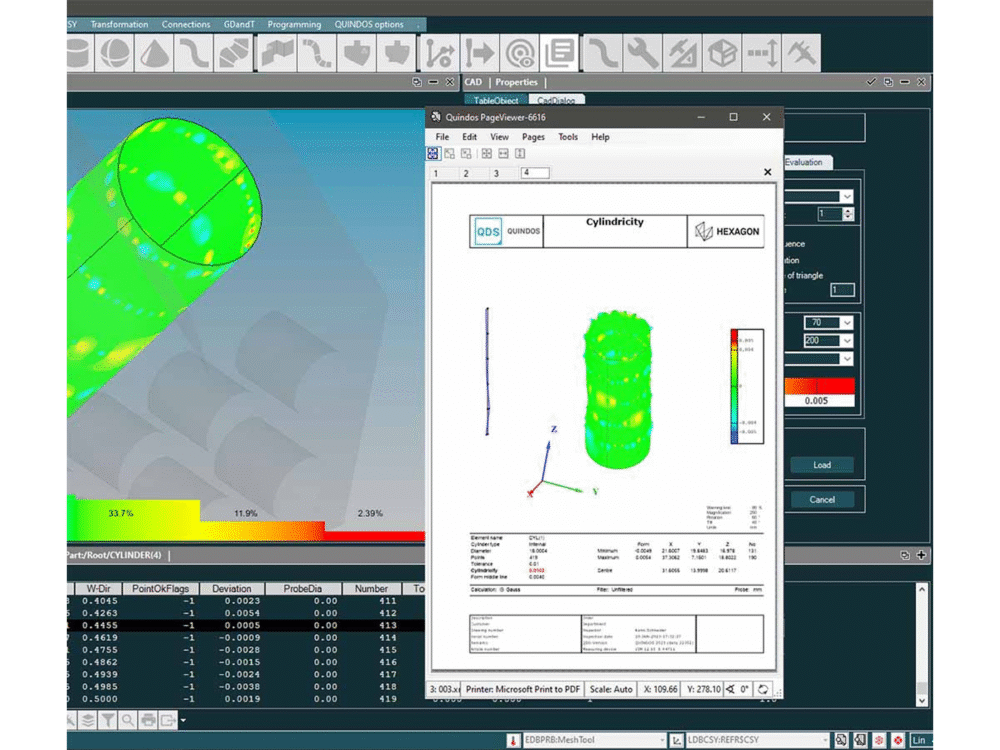The width and height of the screenshot is (1000, 750).
Task: Open the LDBCSY:REFR$CSY dropdown
Action: tap(824, 740)
